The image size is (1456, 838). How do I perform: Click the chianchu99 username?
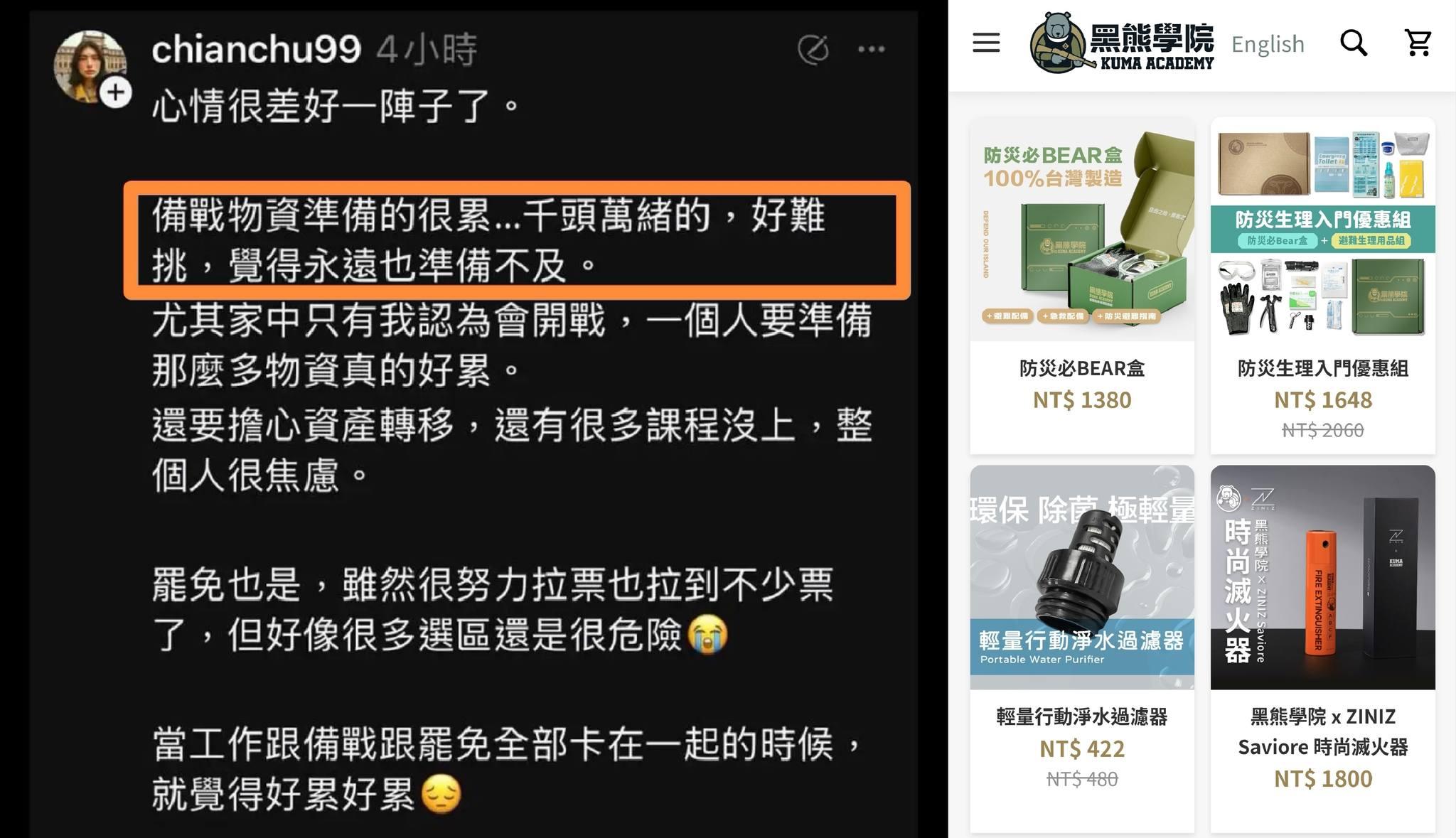(257, 49)
